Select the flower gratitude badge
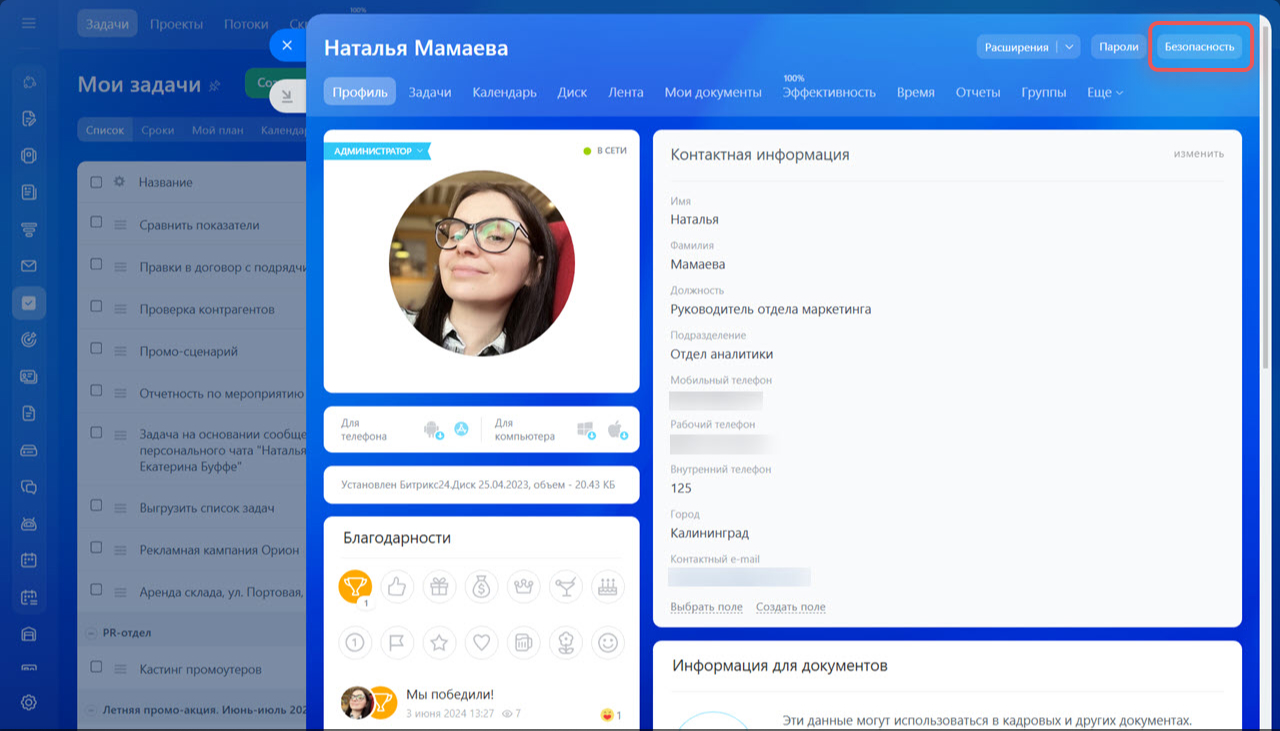The width and height of the screenshot is (1280, 731). 566,643
